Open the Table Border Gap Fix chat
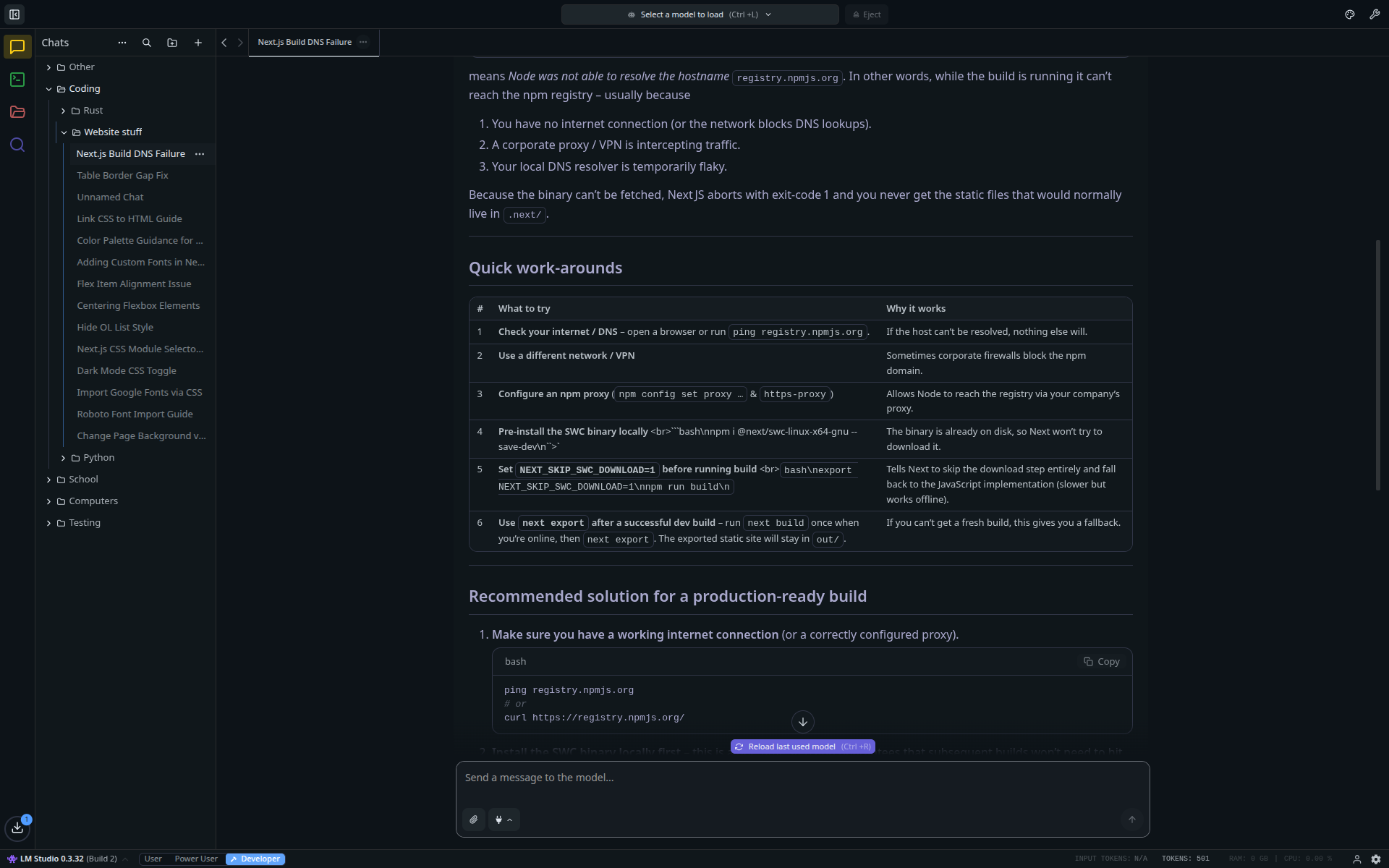The width and height of the screenshot is (1389, 868). pyautogui.click(x=122, y=176)
